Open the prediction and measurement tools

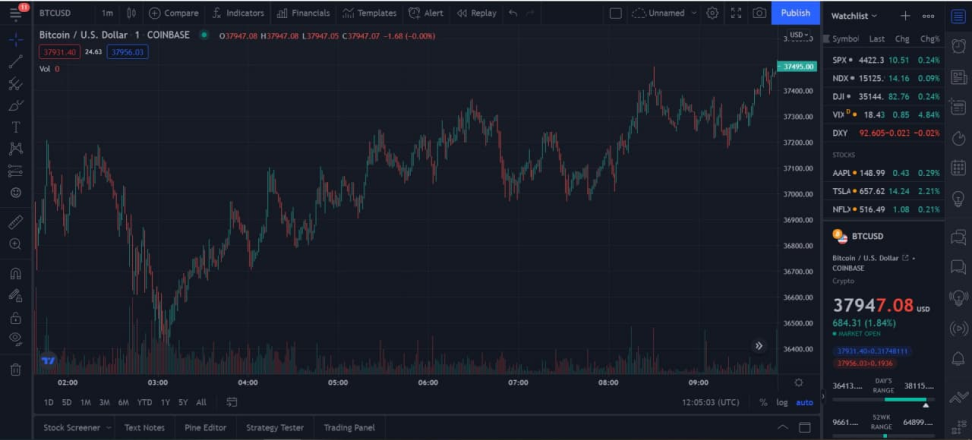click(16, 170)
